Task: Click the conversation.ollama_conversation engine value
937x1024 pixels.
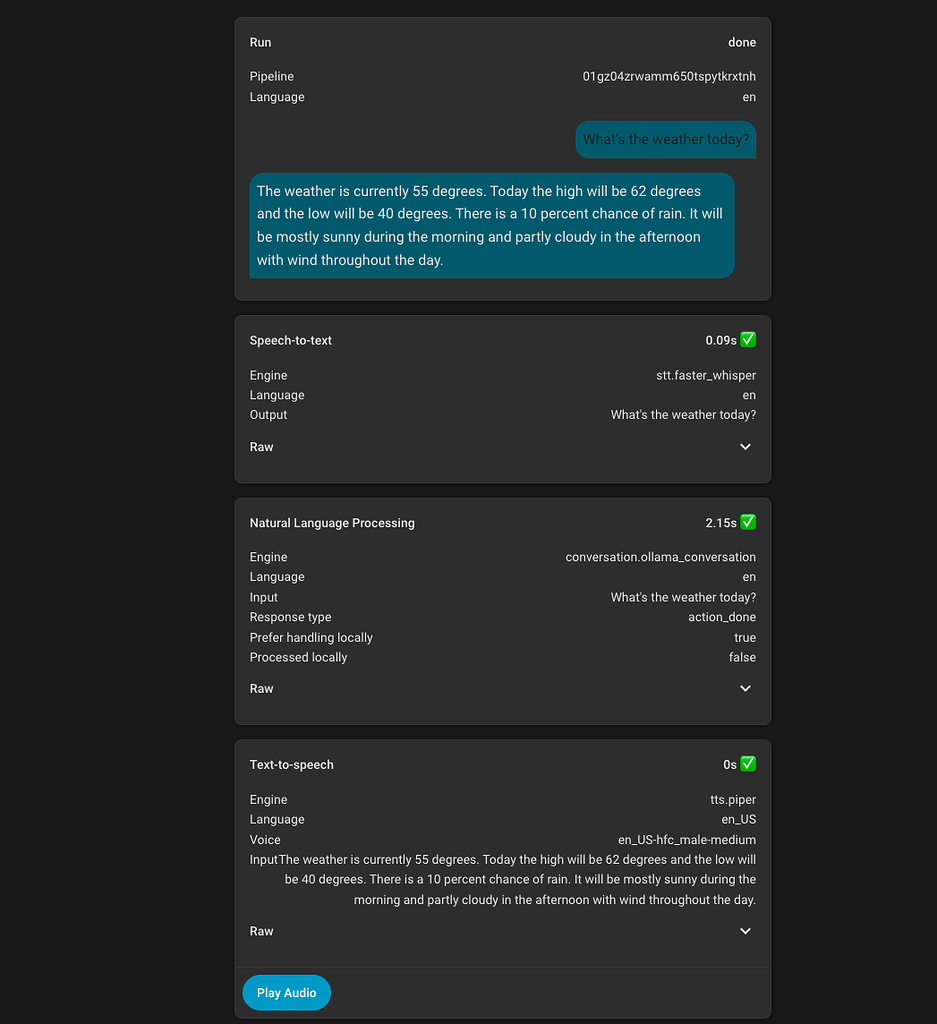Action: pyautogui.click(x=660, y=557)
